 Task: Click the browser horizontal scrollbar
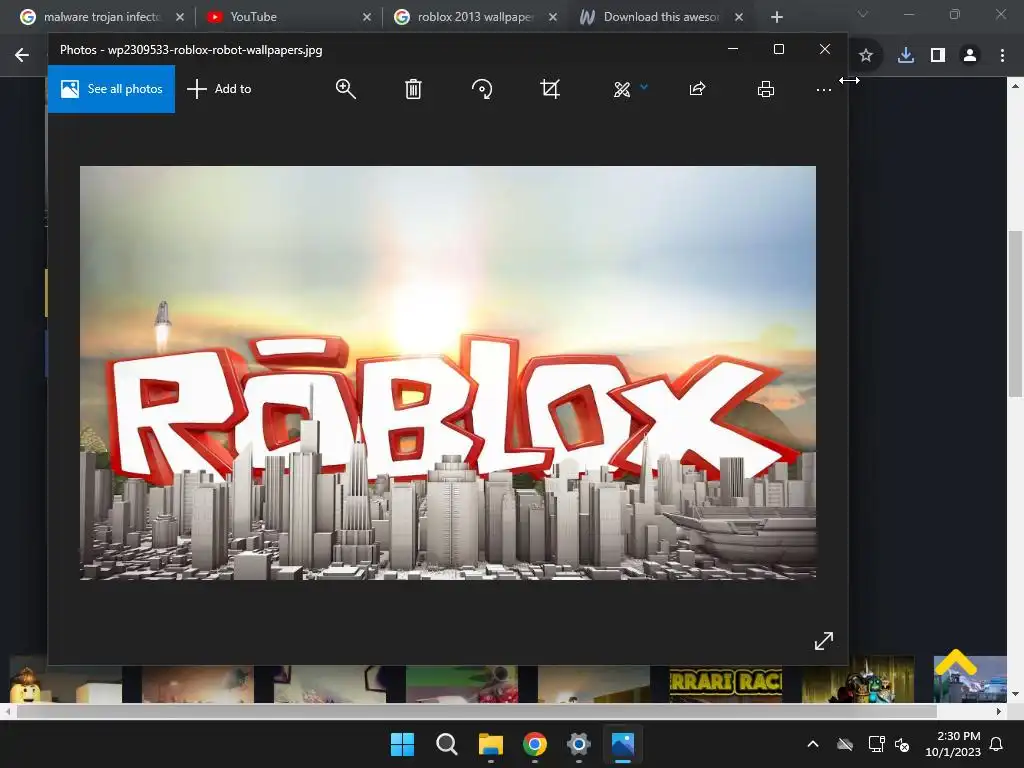tap(476, 711)
